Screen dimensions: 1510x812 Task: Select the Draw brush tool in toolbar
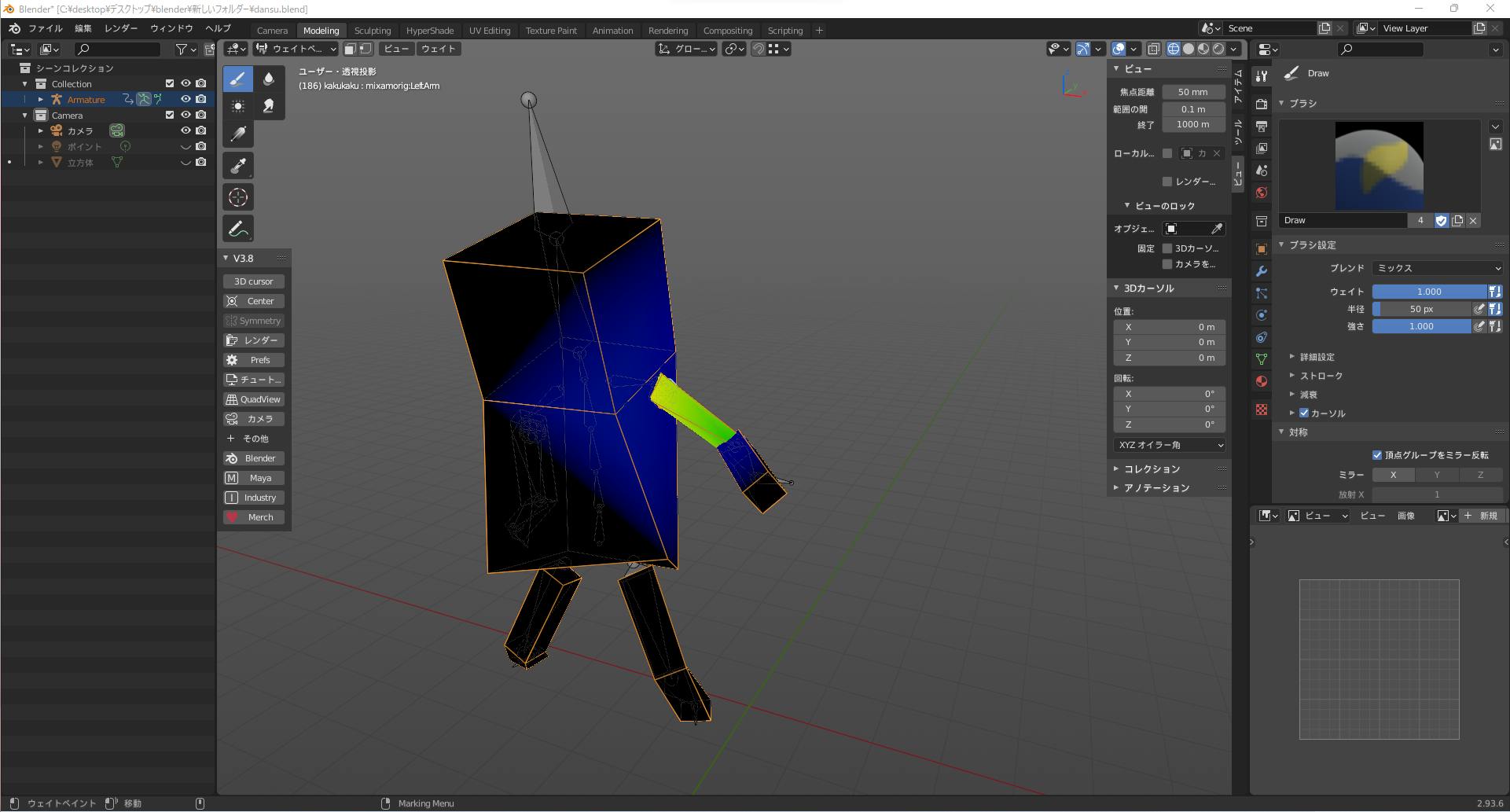[238, 79]
